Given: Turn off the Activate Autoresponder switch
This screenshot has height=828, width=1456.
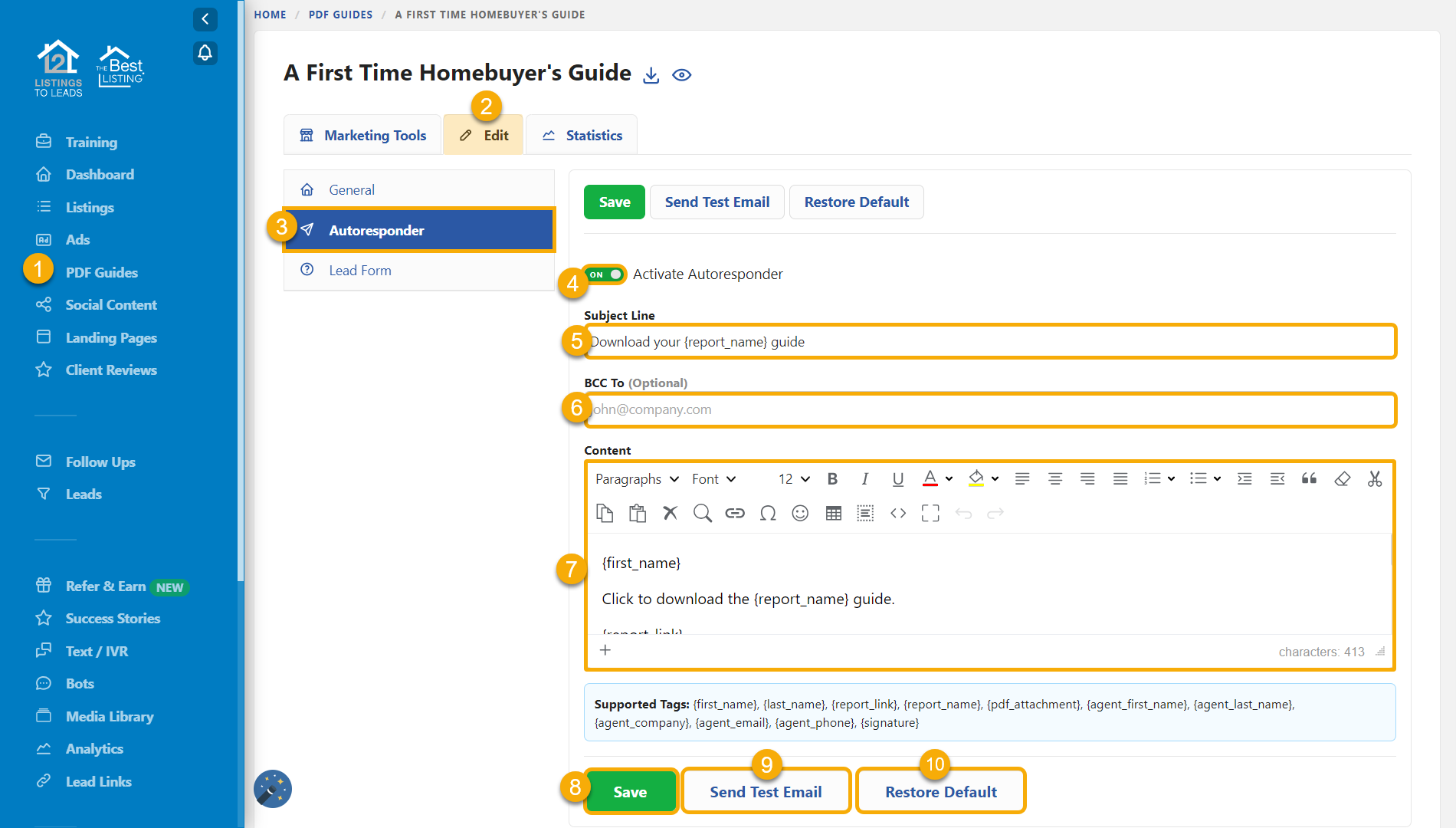Looking at the screenshot, I should tap(605, 274).
